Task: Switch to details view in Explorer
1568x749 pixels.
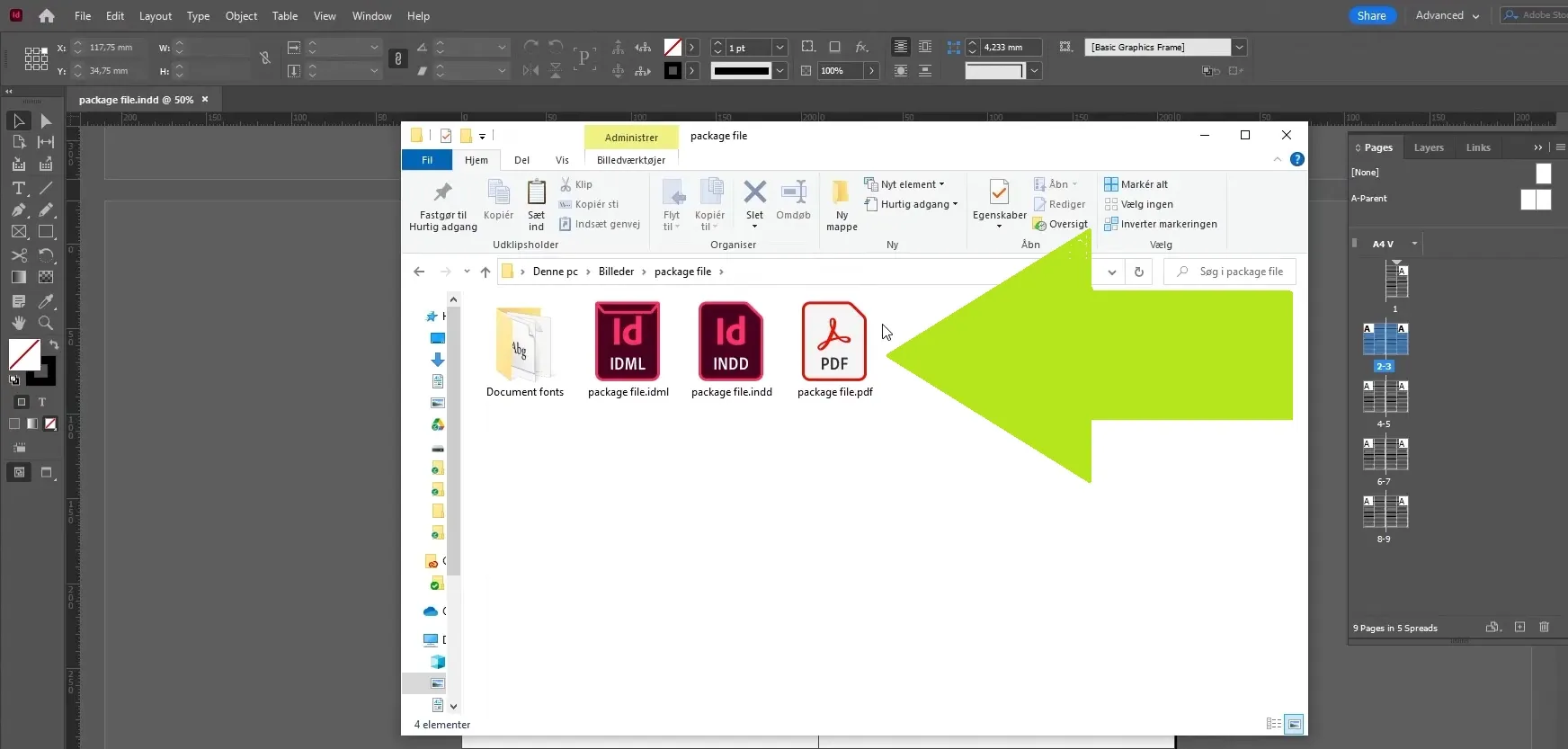Action: tap(1273, 724)
